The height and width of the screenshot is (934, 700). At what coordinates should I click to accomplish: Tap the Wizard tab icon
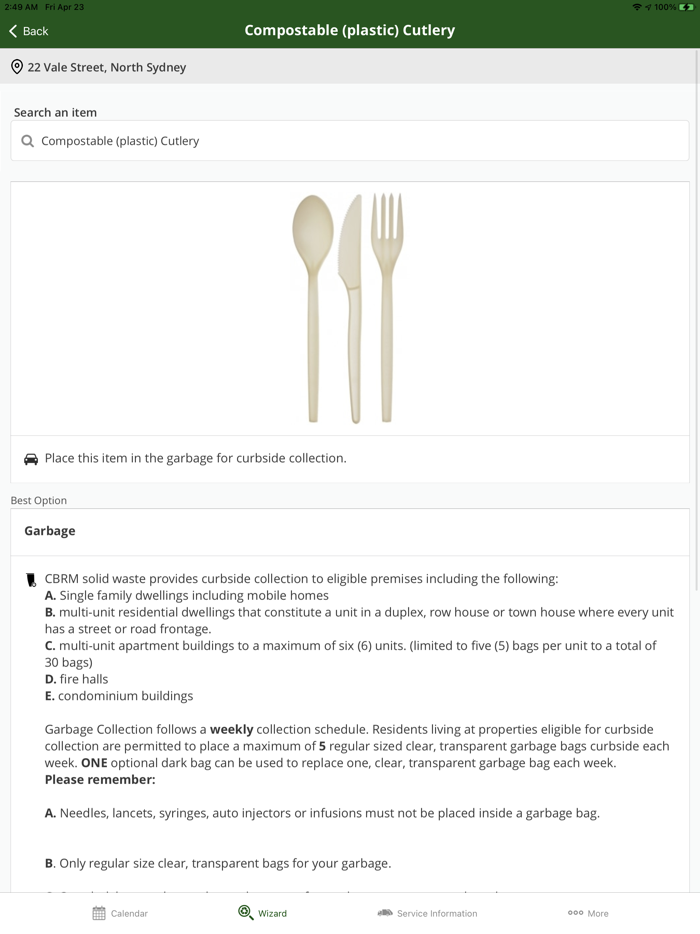[x=245, y=912]
